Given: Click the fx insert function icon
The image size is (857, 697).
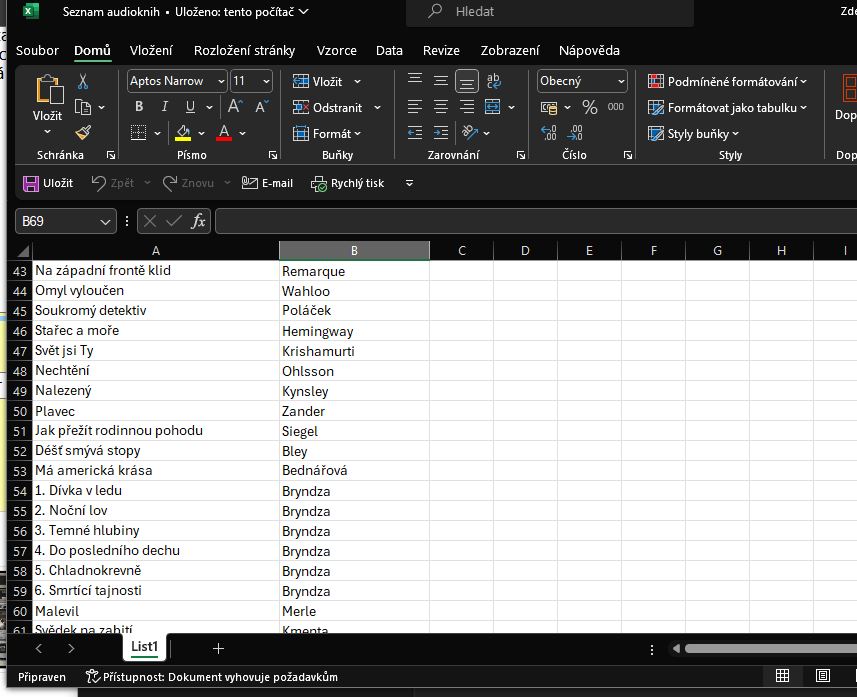Looking at the screenshot, I should click(198, 221).
